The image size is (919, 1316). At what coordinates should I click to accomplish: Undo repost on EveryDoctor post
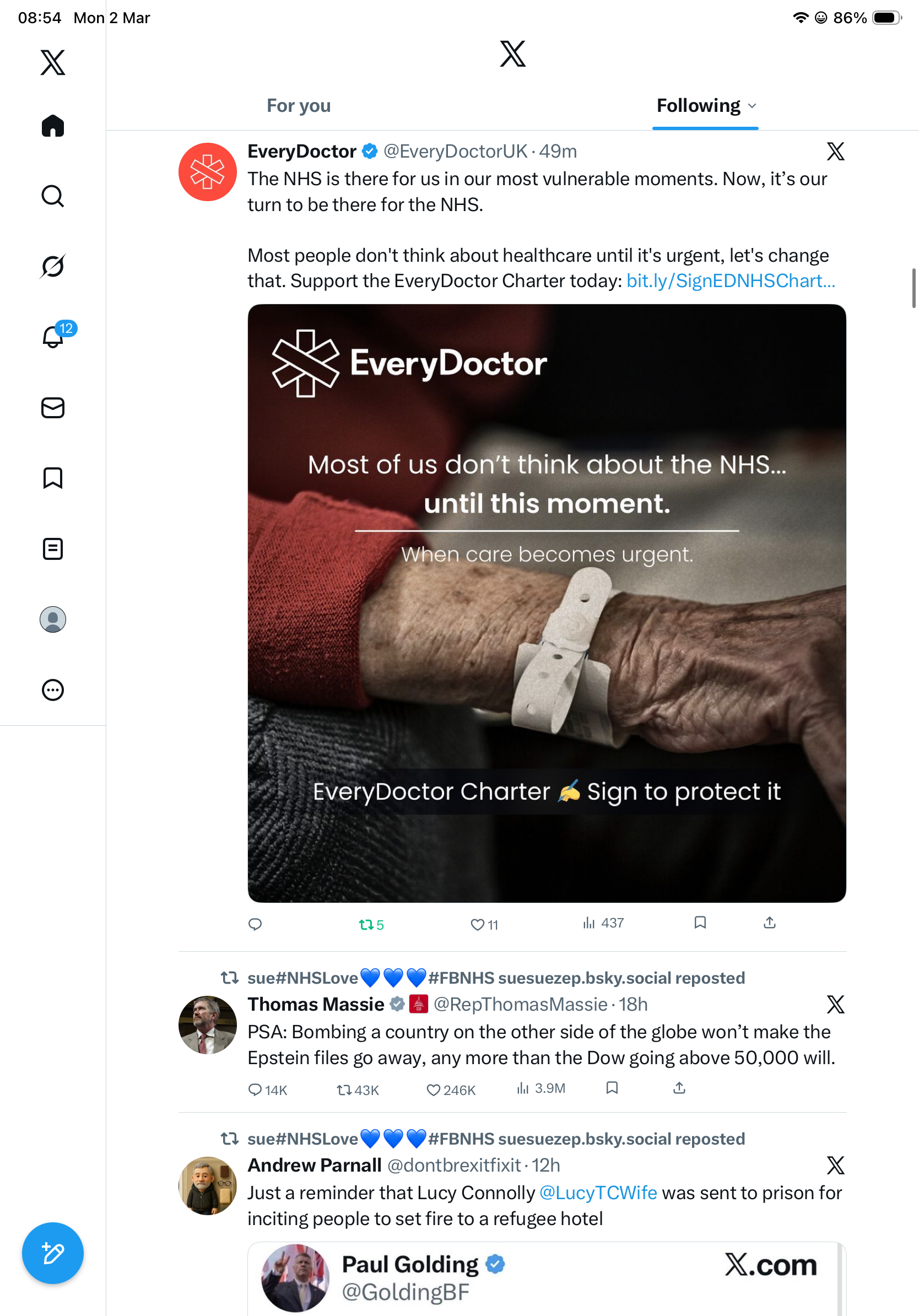click(371, 924)
